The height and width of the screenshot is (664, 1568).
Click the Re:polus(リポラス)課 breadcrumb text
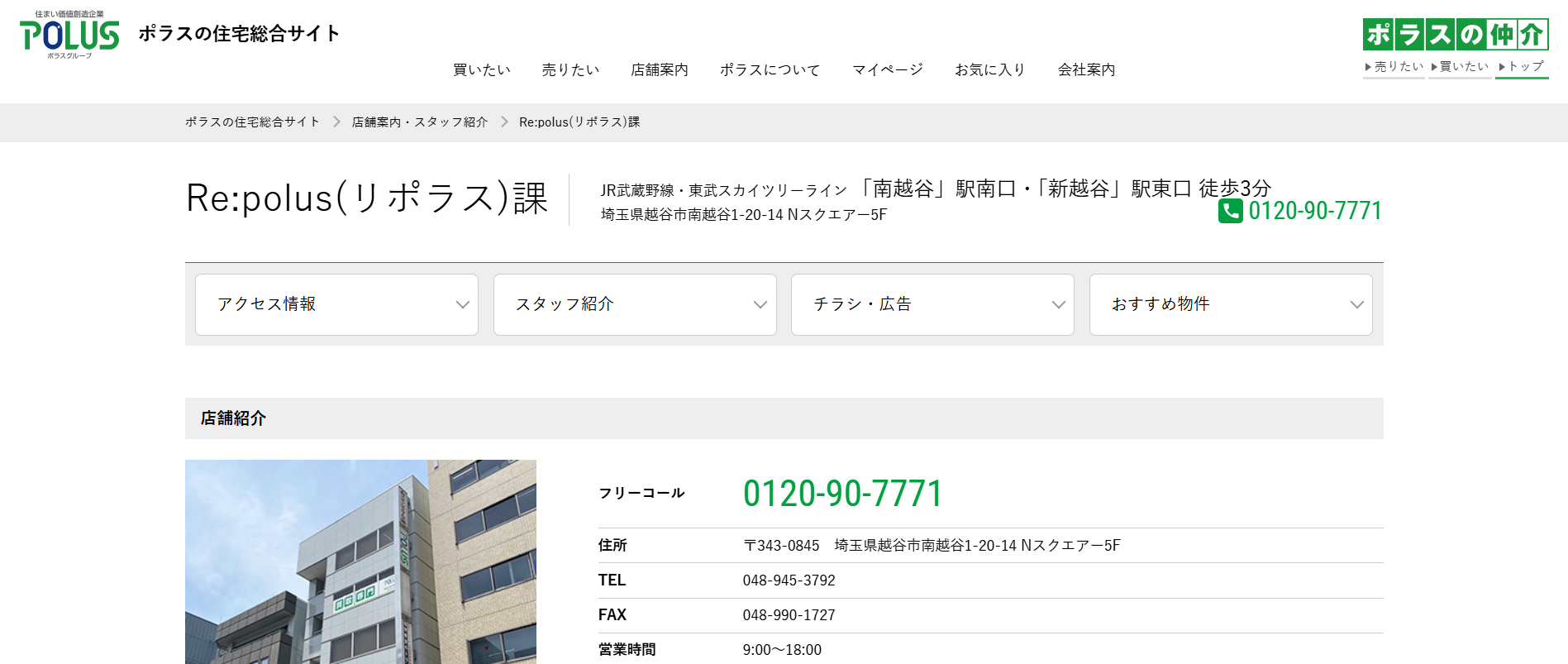[579, 122]
